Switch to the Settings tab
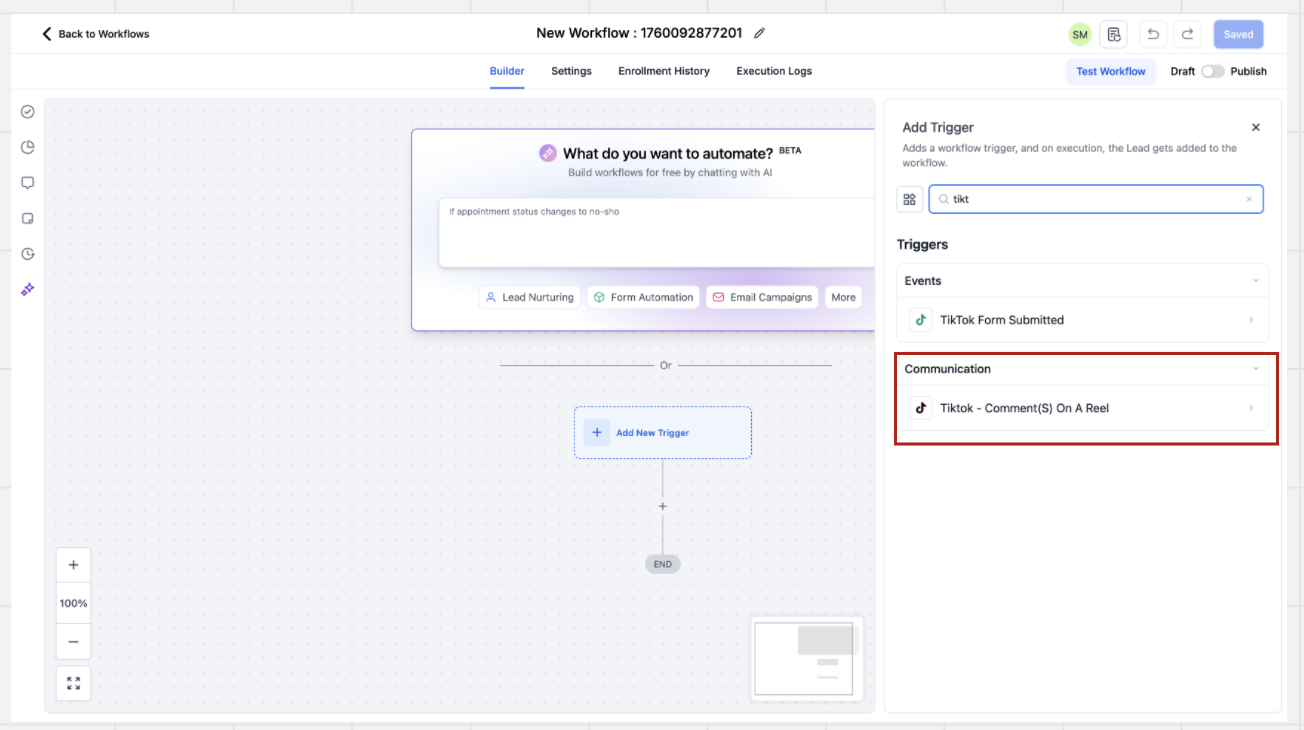 pyautogui.click(x=571, y=71)
